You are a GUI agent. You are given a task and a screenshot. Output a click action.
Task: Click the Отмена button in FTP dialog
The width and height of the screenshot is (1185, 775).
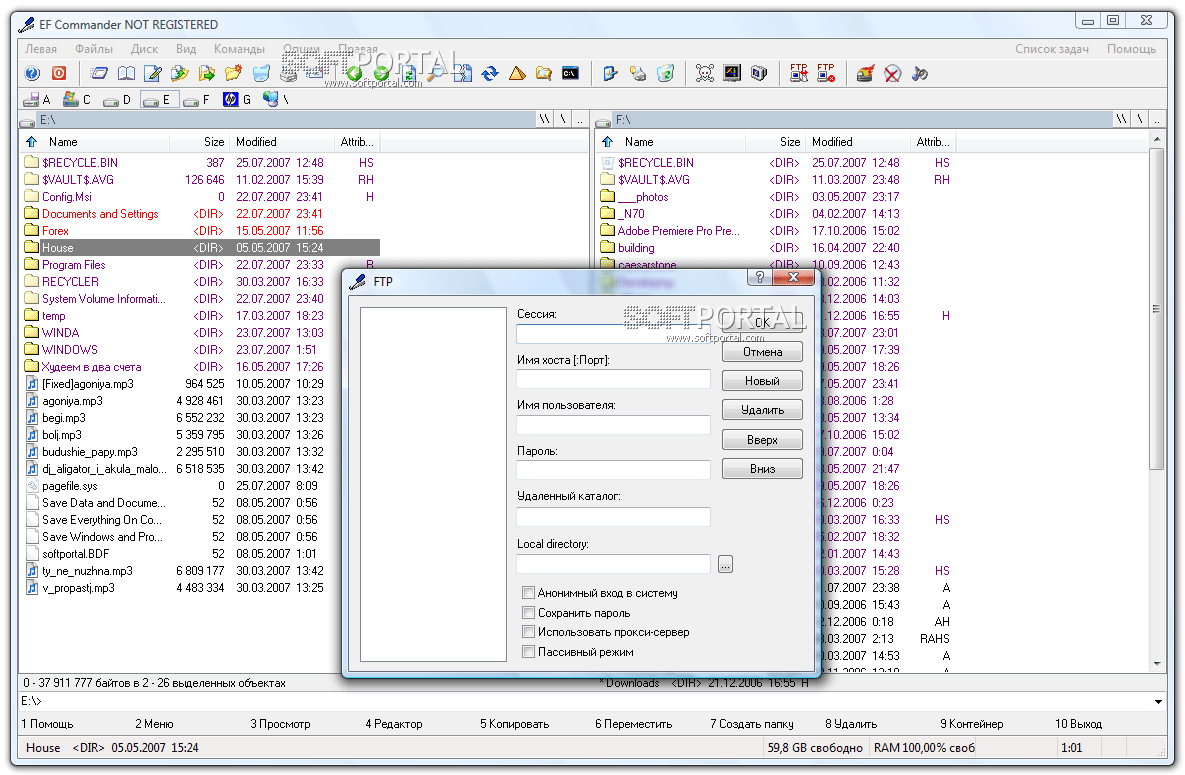tap(762, 352)
